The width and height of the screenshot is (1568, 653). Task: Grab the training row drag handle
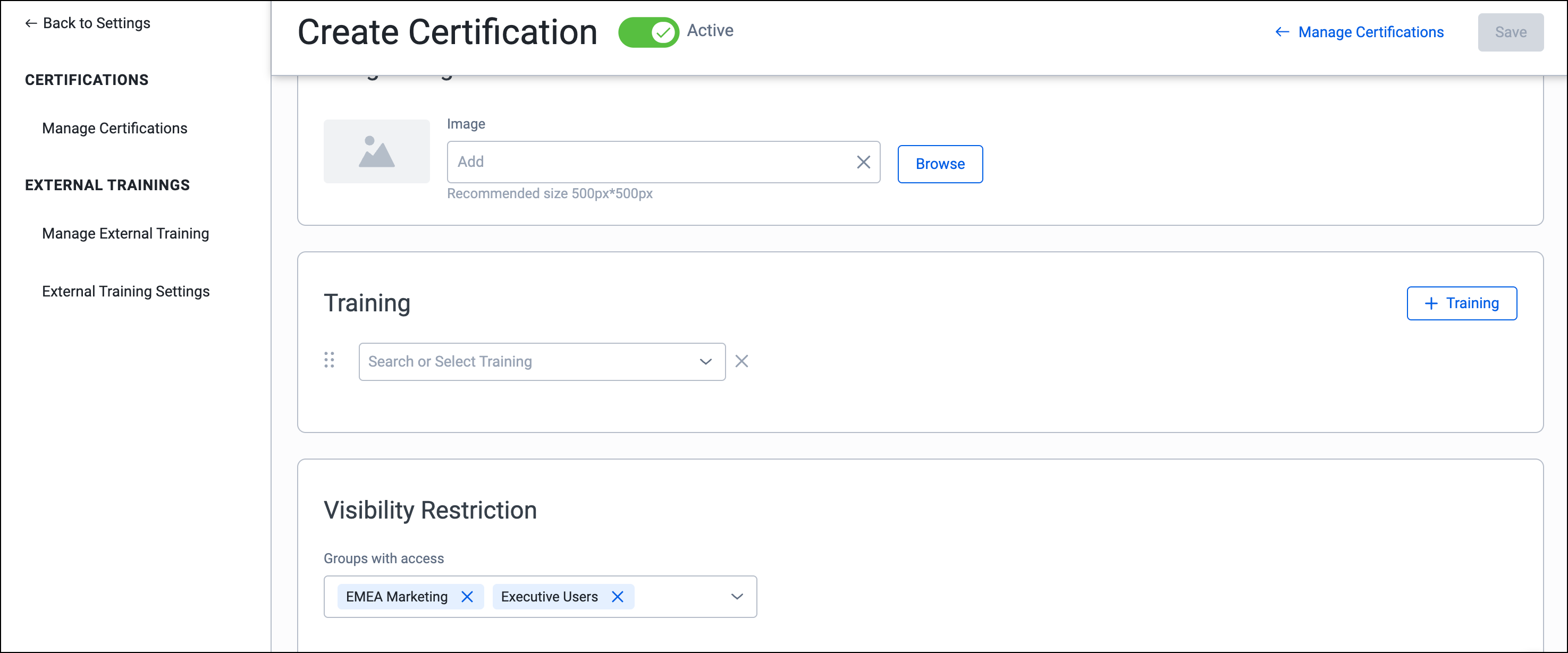[x=330, y=360]
